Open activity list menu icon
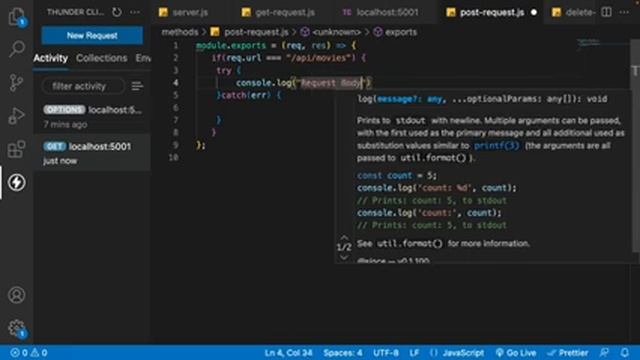This screenshot has width=640, height=360. click(137, 86)
